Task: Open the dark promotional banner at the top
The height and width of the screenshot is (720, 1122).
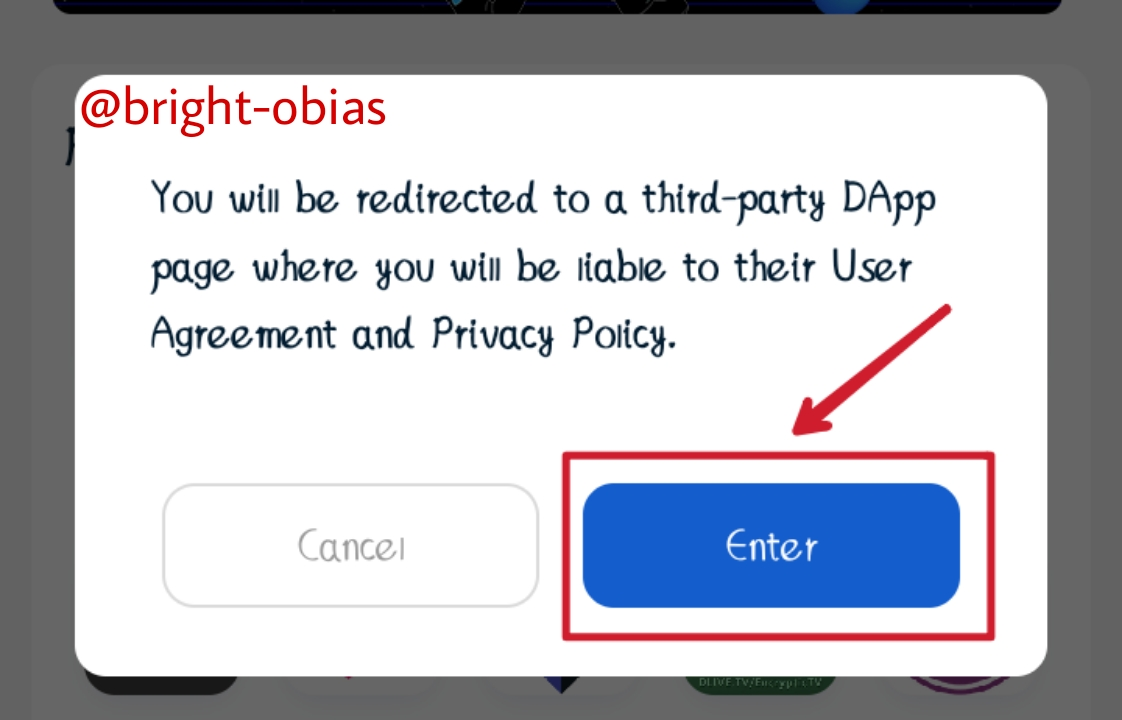Action: (x=557, y=6)
